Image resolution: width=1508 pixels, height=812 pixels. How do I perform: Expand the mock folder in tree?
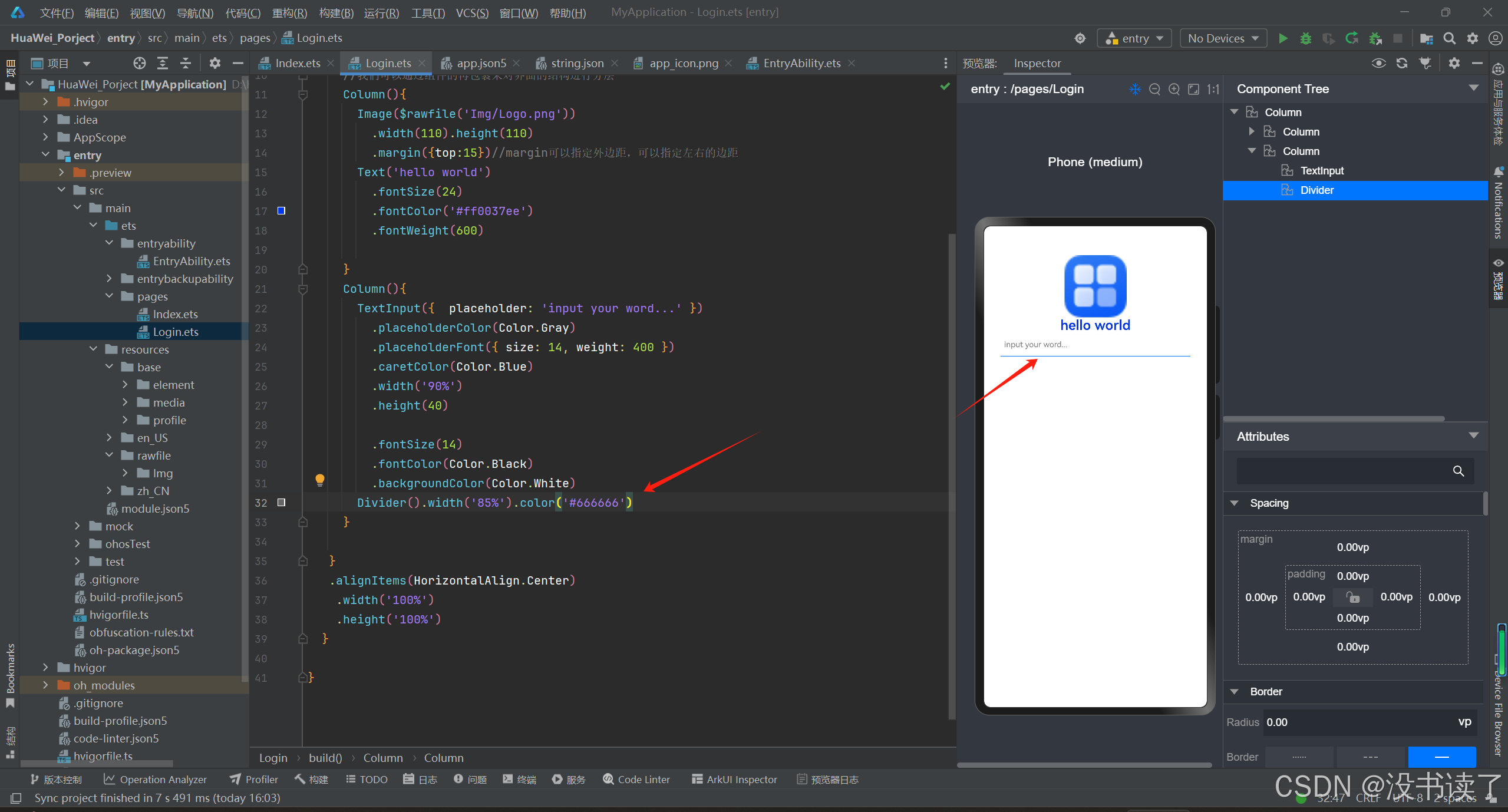[x=77, y=526]
